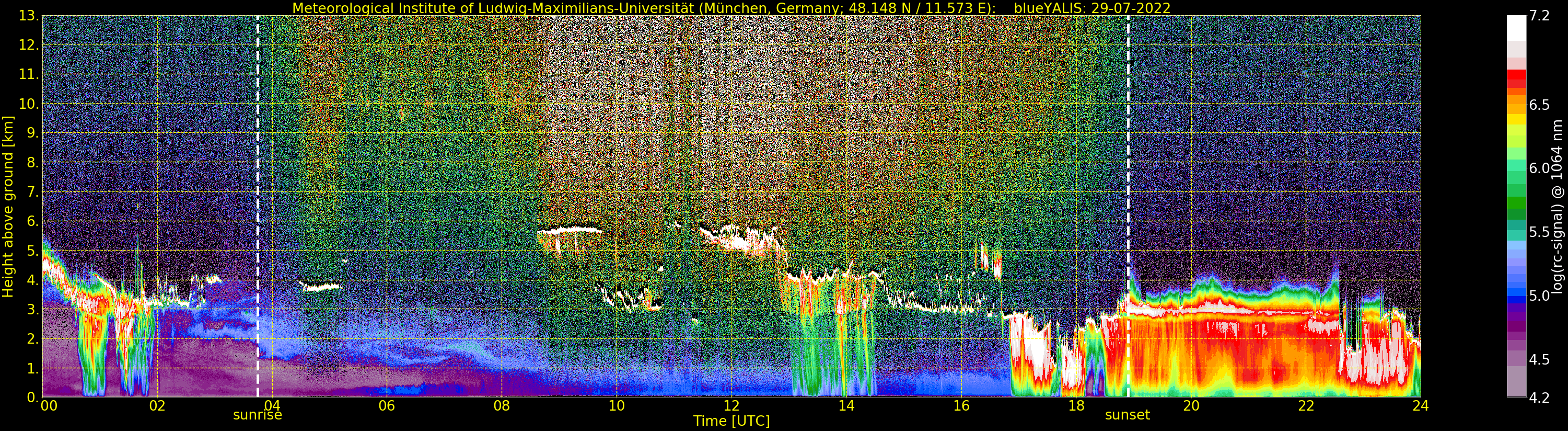
Task: Click the height tick label '13.'
Action: tap(29, 15)
